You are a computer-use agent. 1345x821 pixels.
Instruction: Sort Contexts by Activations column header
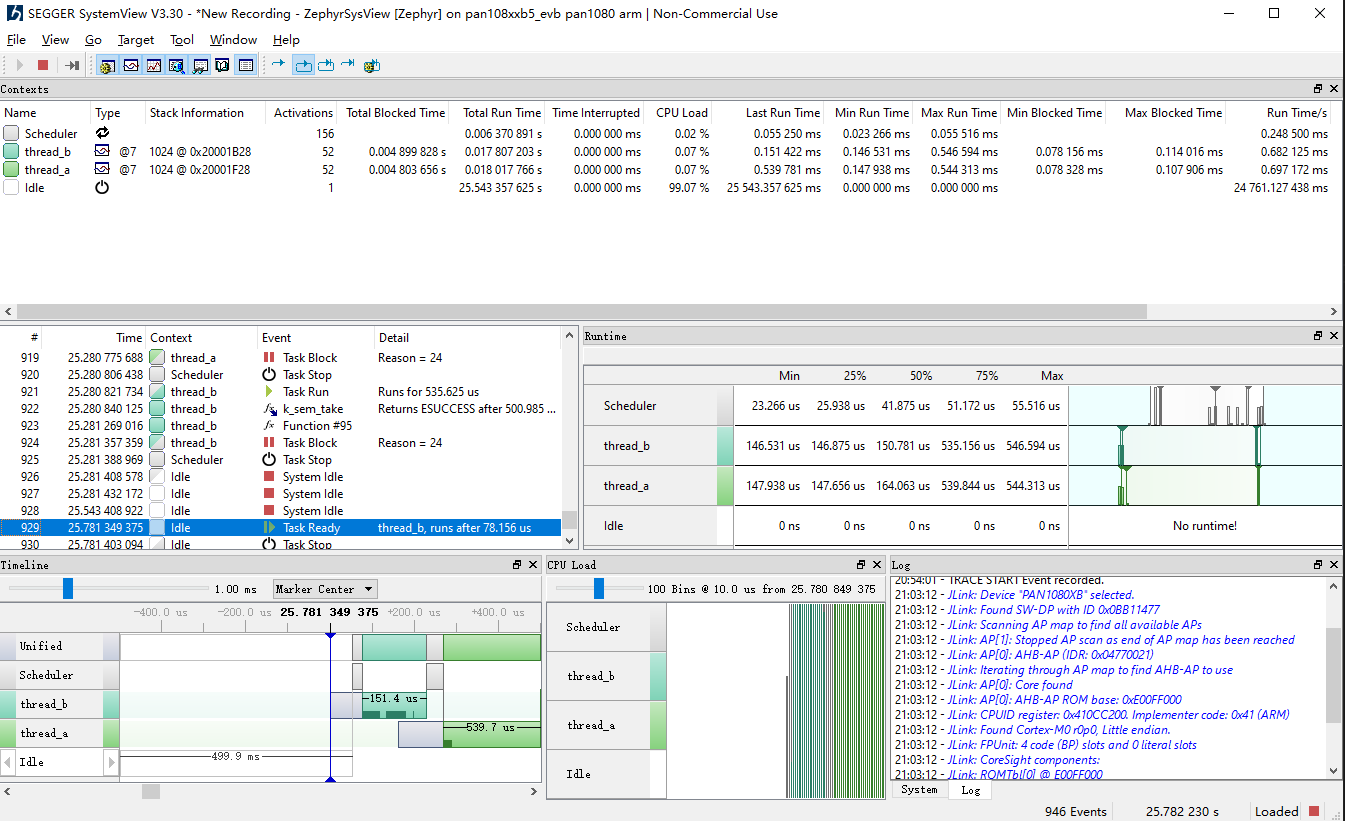point(302,113)
